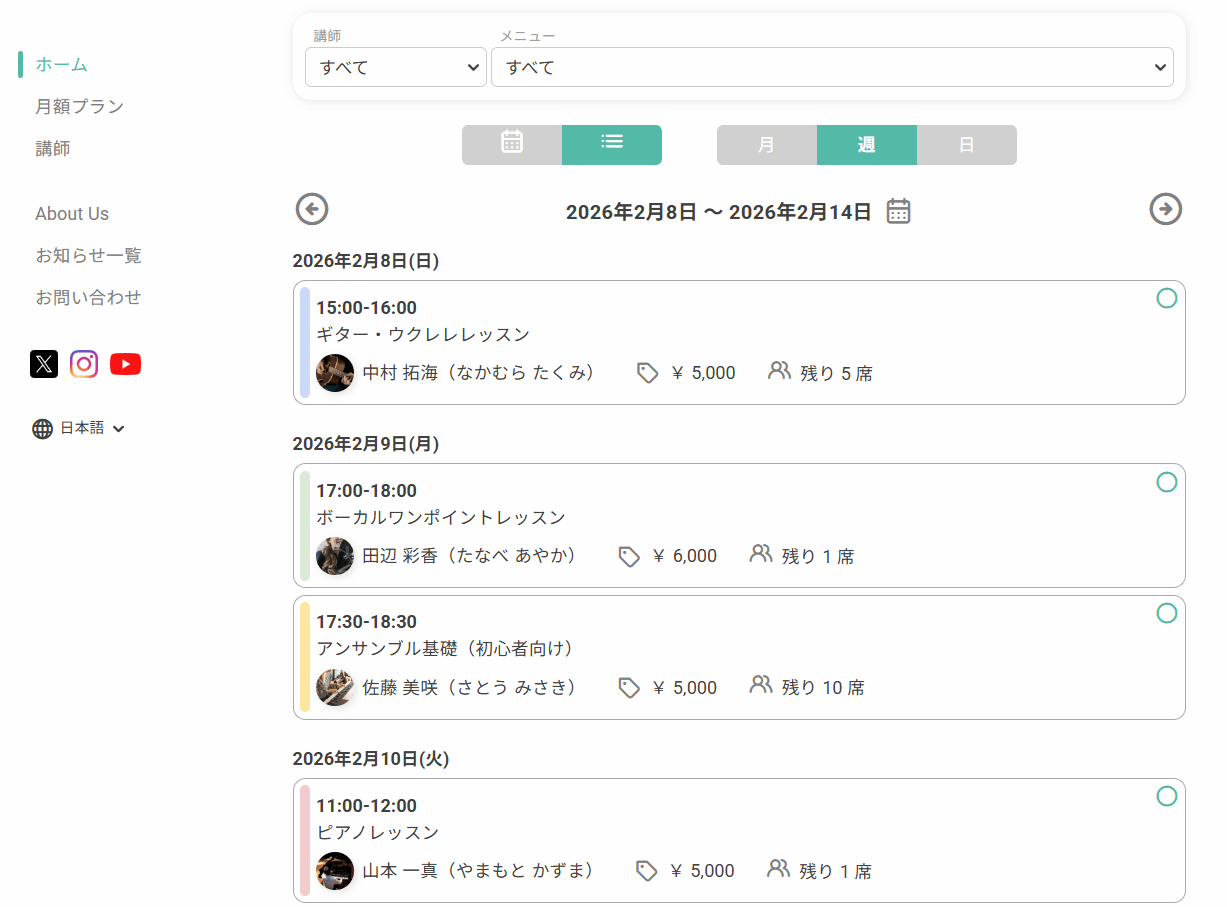Go to next week with right arrow
1227x907 pixels.
[1166, 209]
